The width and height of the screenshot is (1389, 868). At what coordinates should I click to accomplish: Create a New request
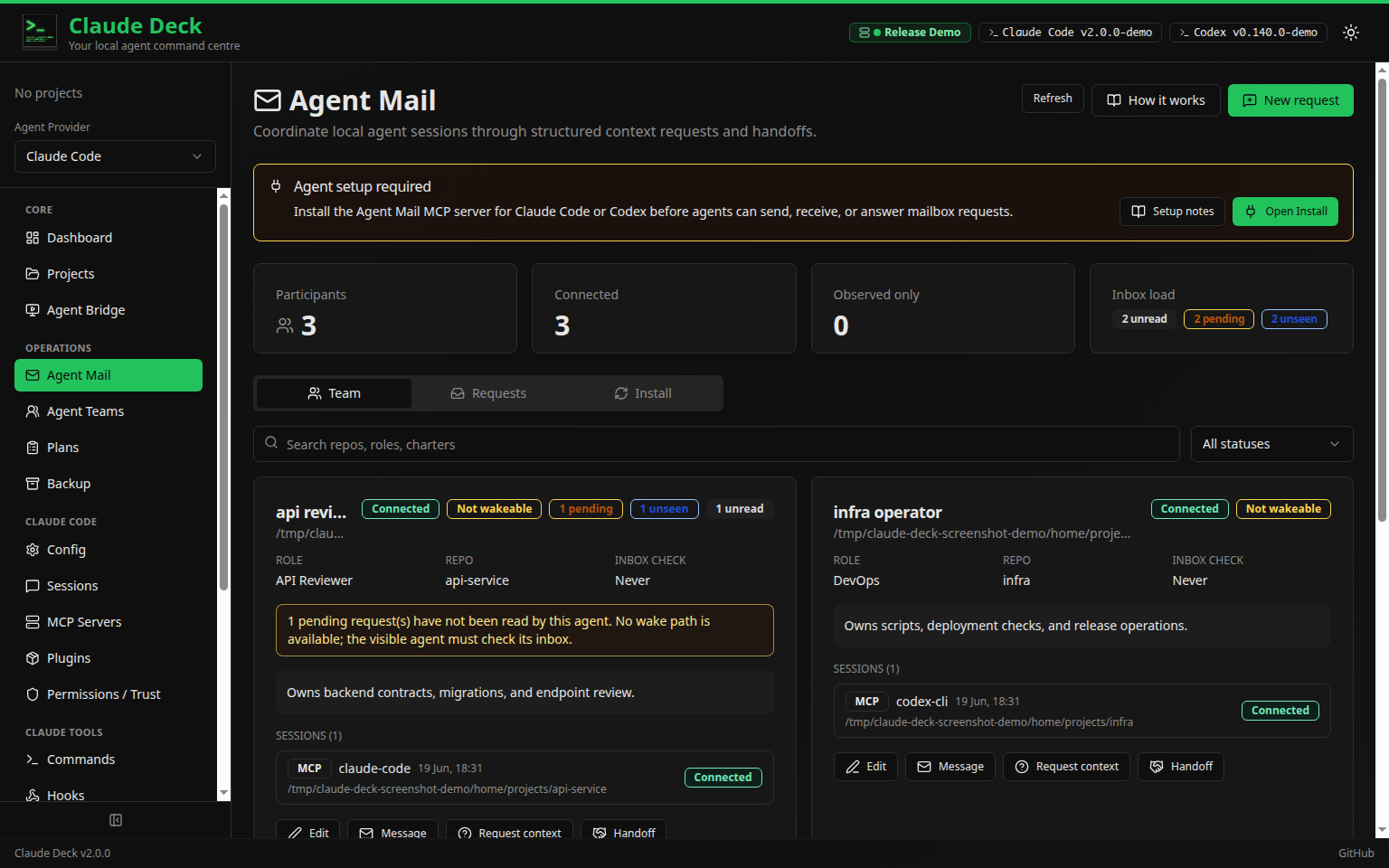pos(1290,100)
